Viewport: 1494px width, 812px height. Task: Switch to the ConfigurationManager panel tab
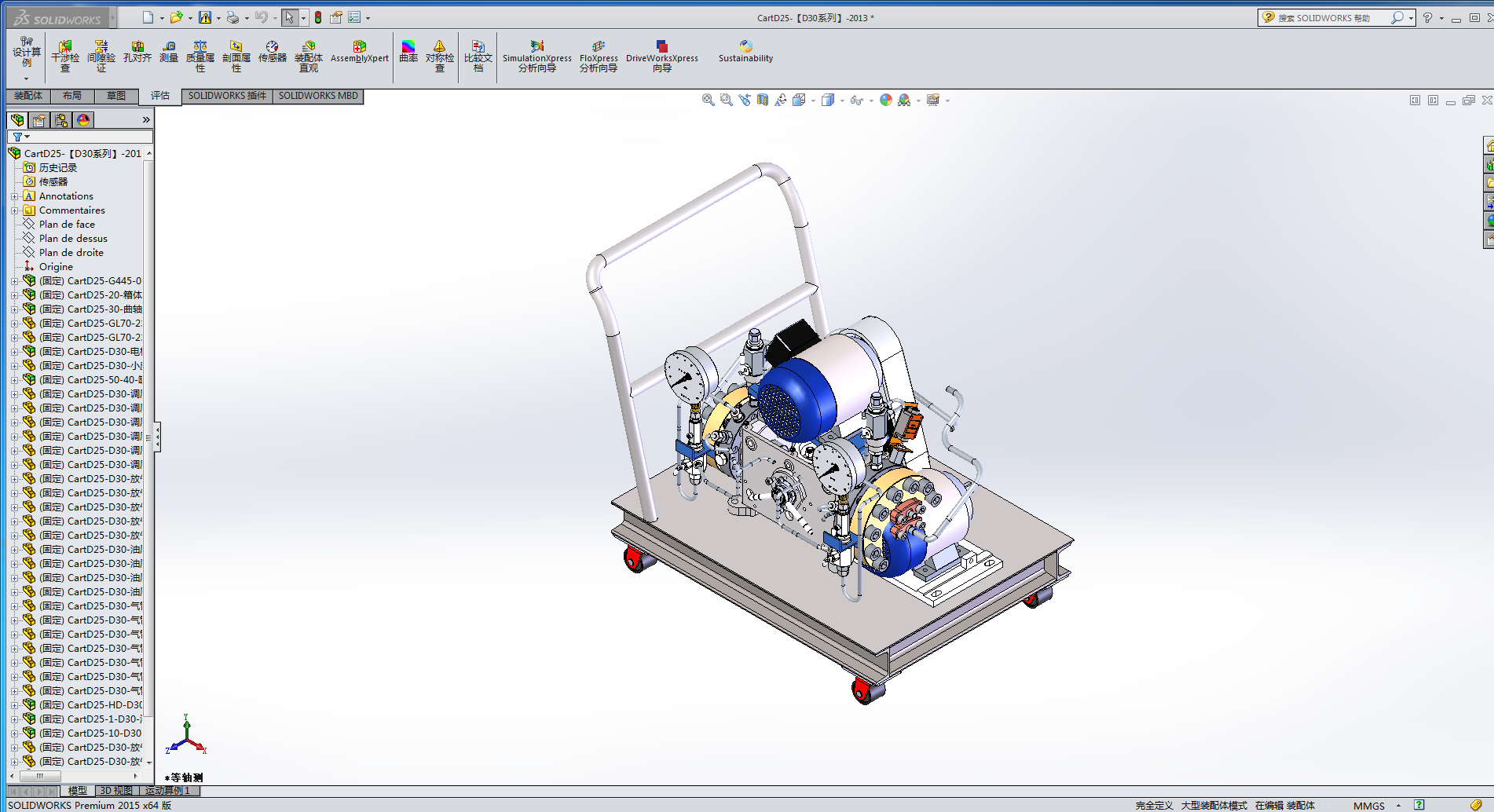61,120
